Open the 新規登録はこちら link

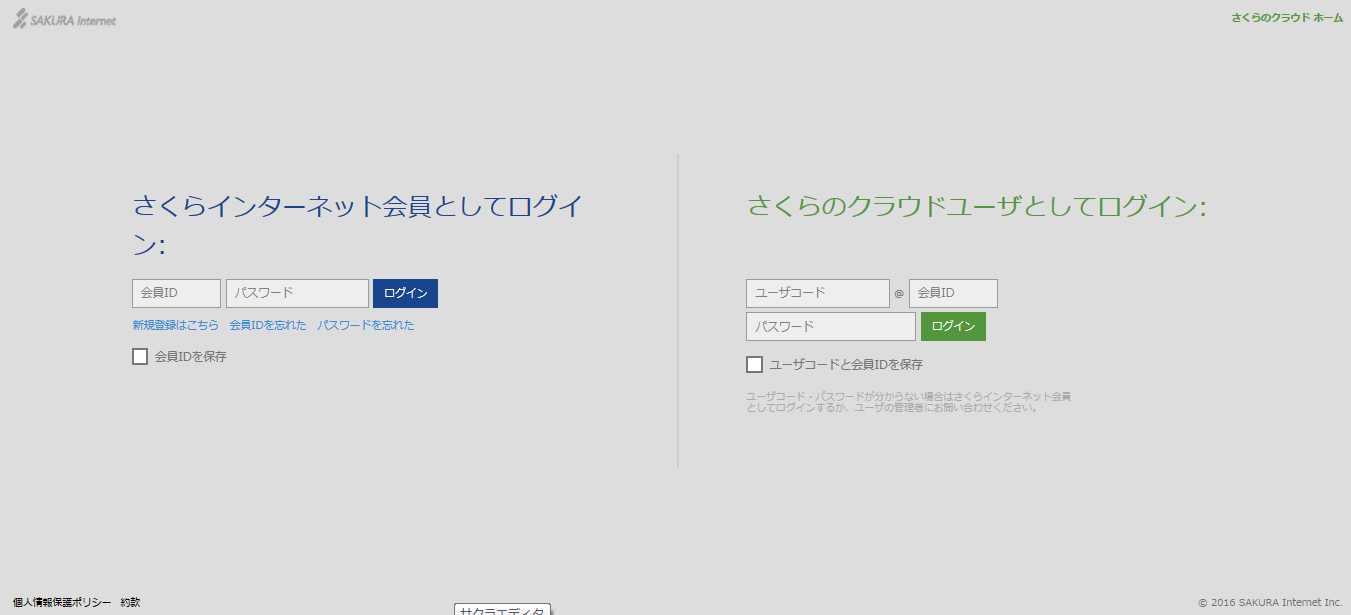pyautogui.click(x=175, y=325)
